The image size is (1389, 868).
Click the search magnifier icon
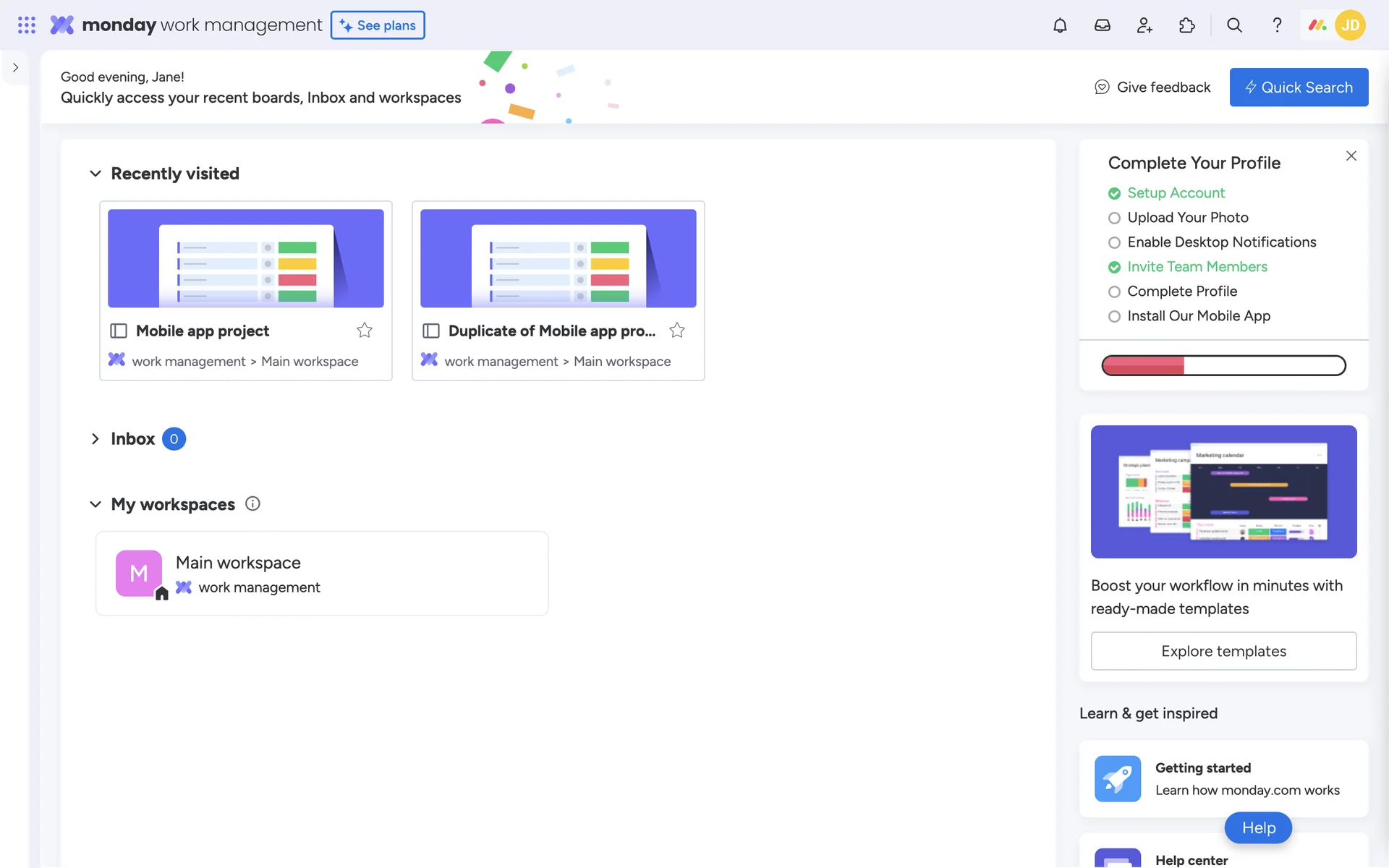1234,25
